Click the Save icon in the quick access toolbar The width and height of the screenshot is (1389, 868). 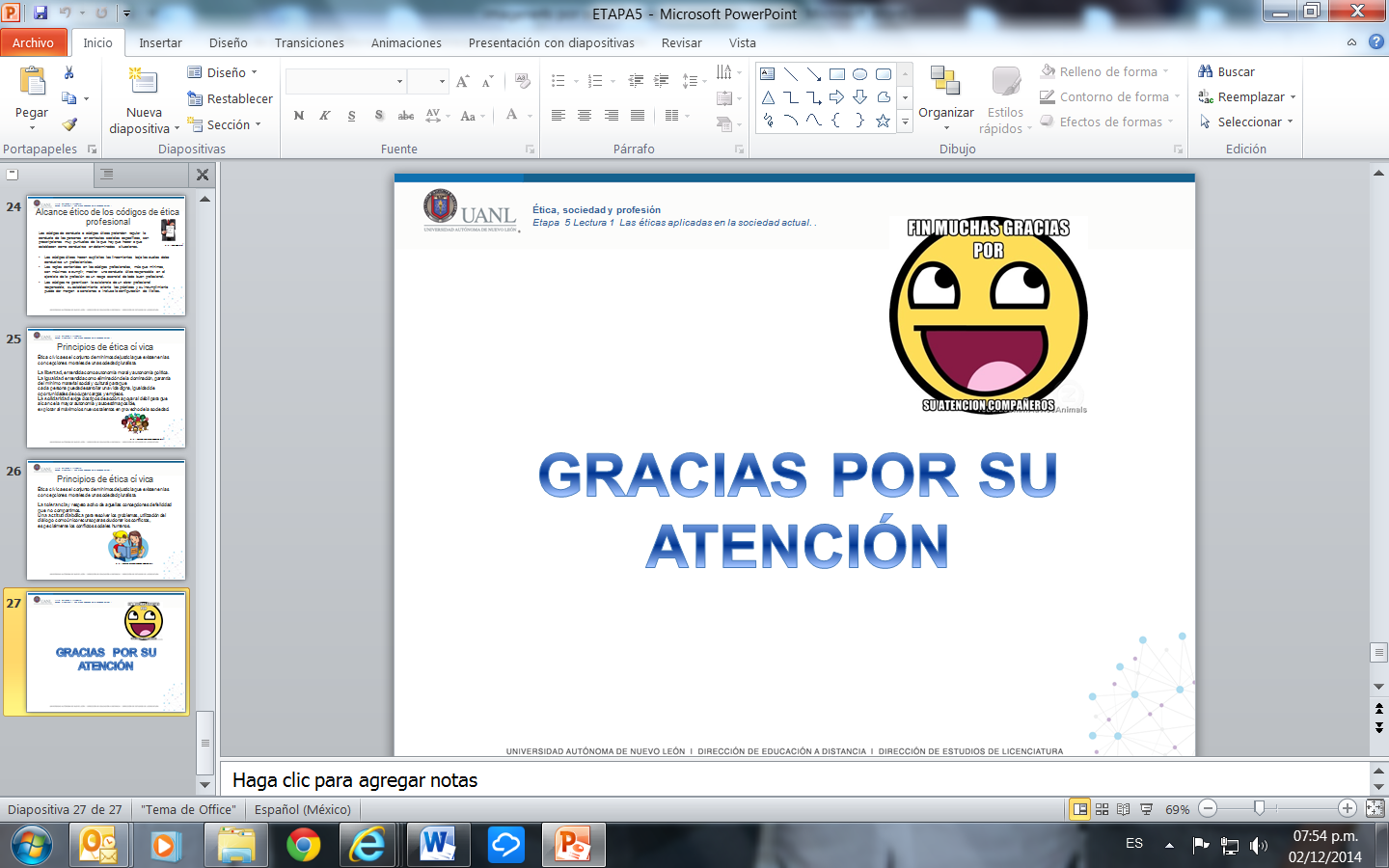coord(41,14)
